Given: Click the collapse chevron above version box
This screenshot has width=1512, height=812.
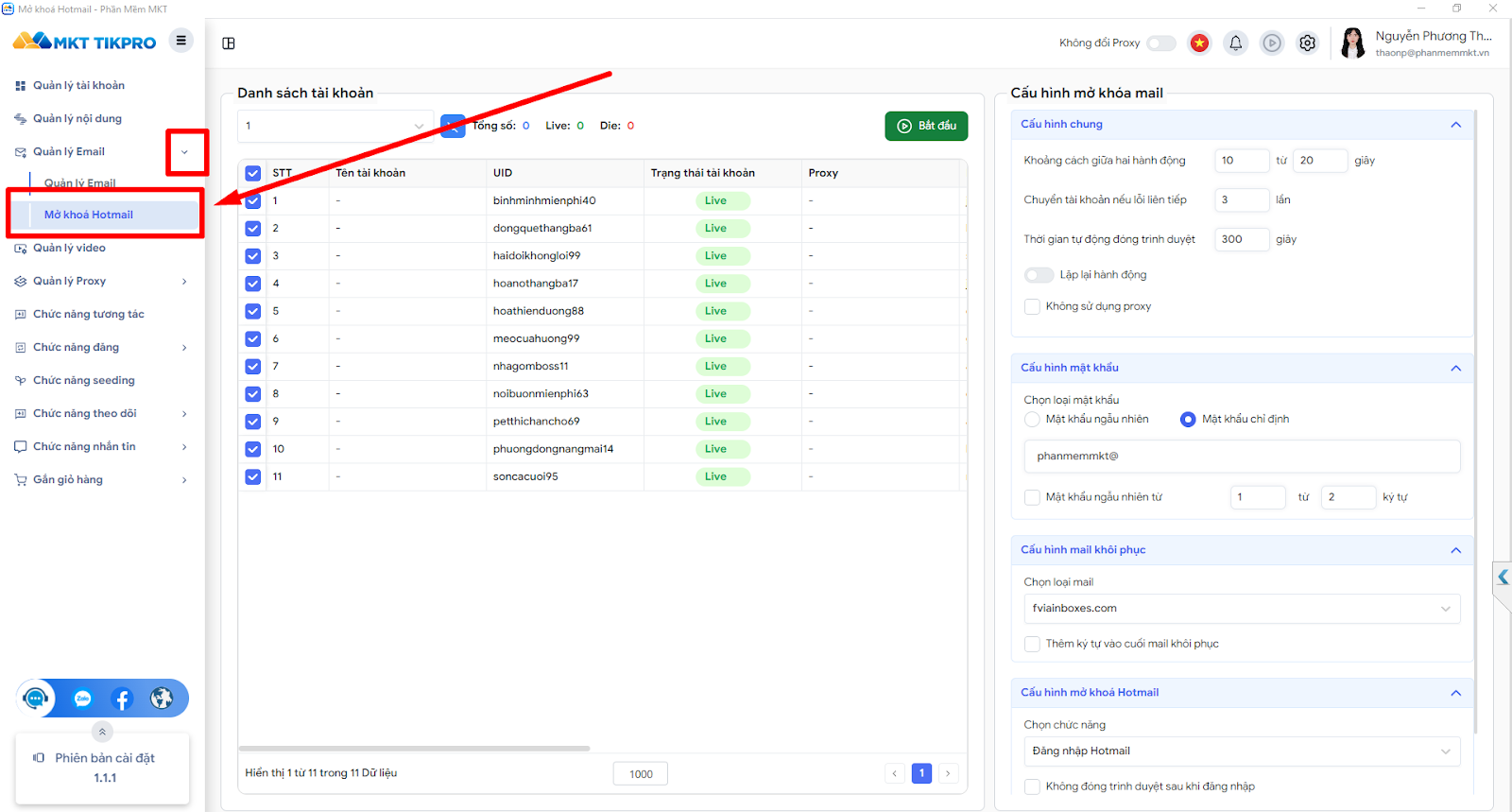Looking at the screenshot, I should (x=102, y=732).
